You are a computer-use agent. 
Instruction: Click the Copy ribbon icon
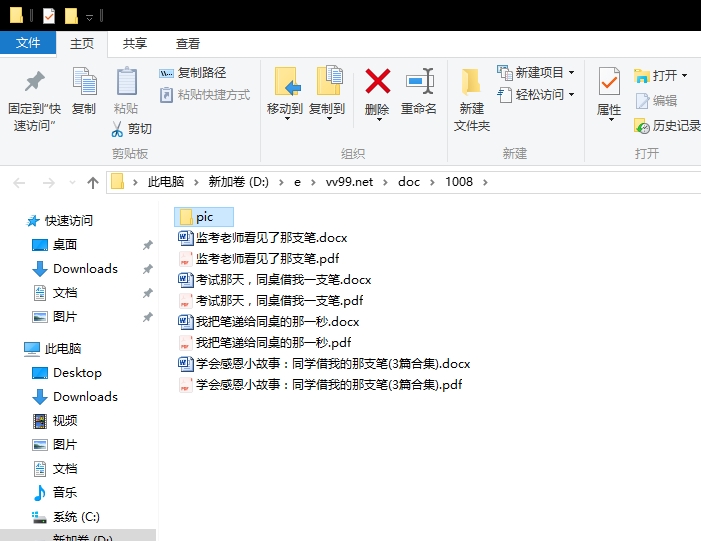tap(84, 81)
